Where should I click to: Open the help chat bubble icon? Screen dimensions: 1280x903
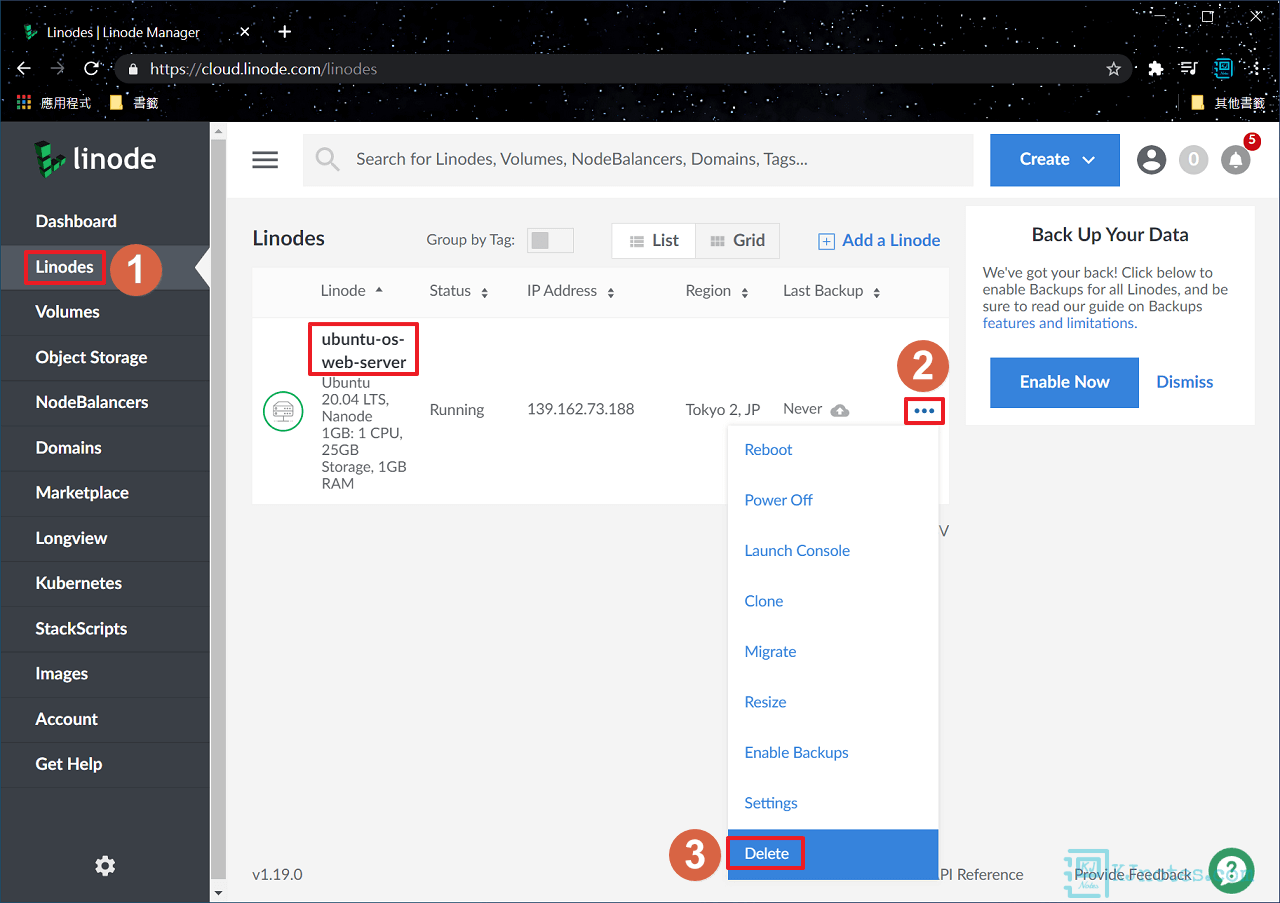1231,871
